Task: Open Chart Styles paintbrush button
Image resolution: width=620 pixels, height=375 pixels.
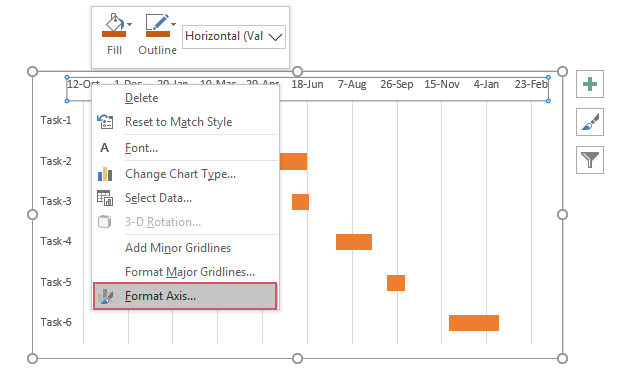Action: [590, 122]
